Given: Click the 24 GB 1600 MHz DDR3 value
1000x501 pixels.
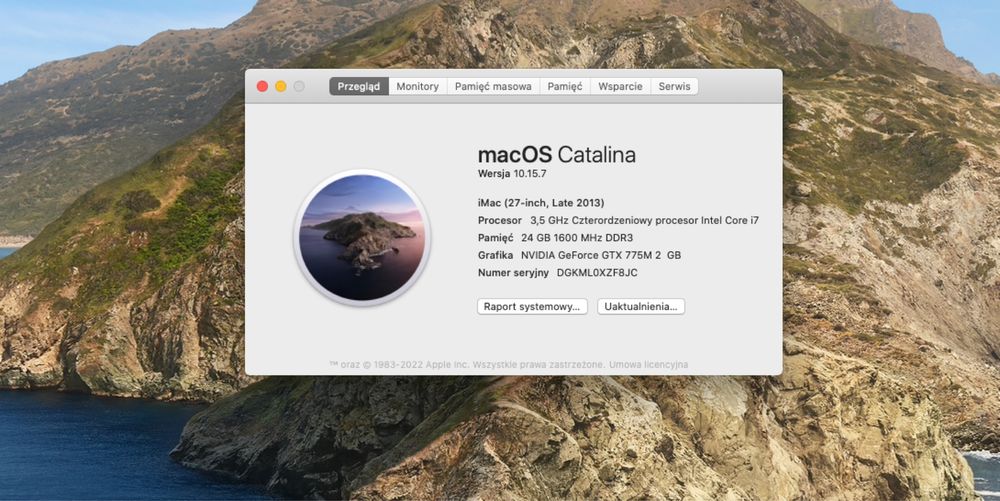Looking at the screenshot, I should (x=577, y=238).
